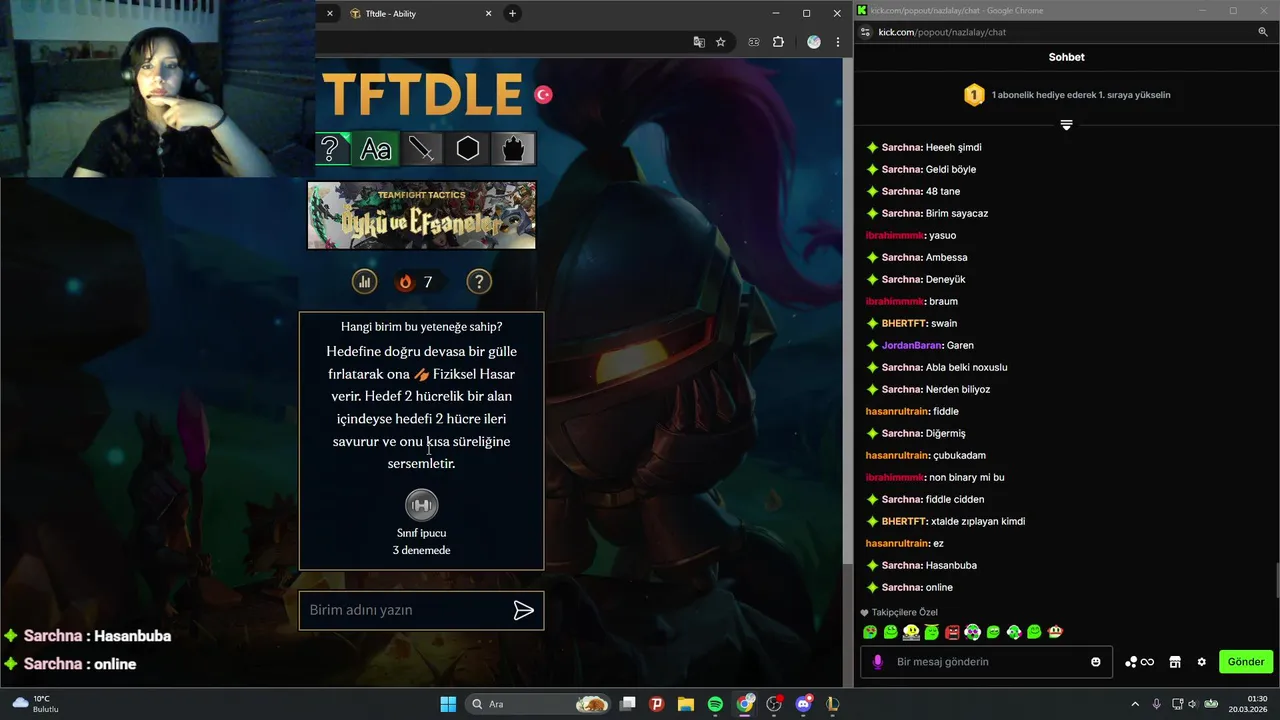Viewport: 1280px width, 720px height.
Task: Click zoom magnifier in chat window address bar
Action: [1263, 32]
